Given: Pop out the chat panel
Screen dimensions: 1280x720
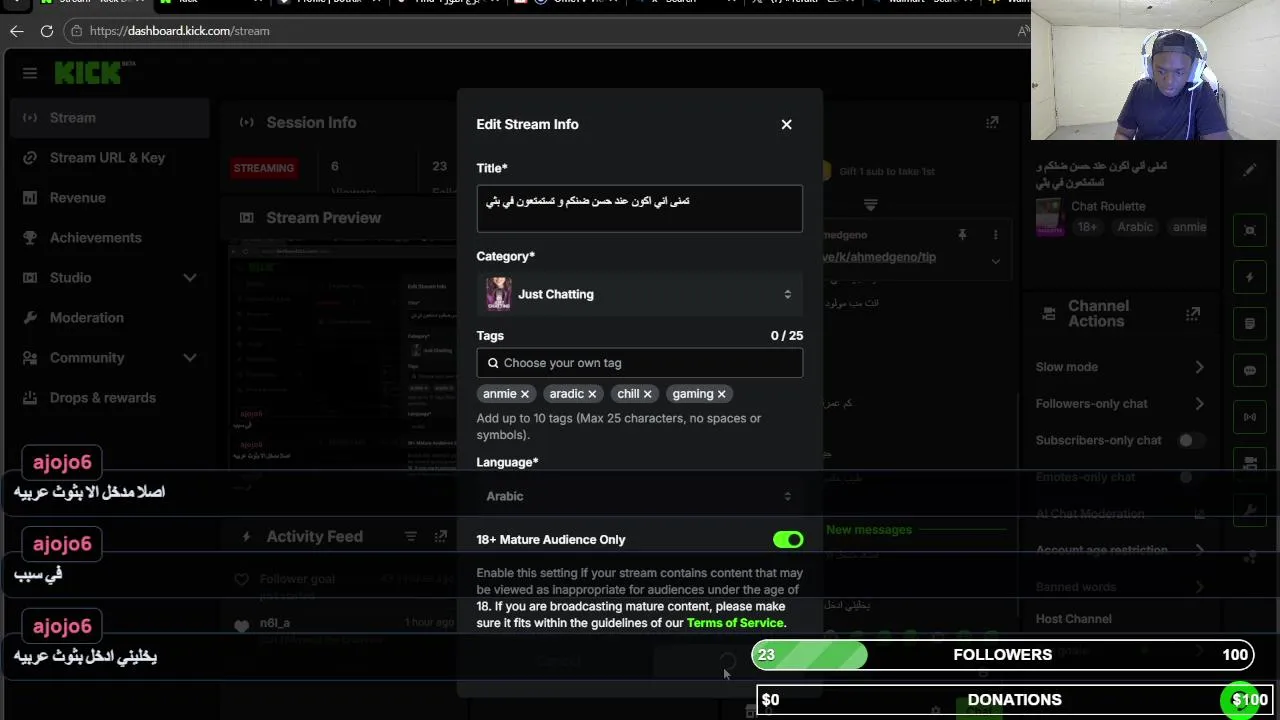Looking at the screenshot, I should tap(992, 122).
